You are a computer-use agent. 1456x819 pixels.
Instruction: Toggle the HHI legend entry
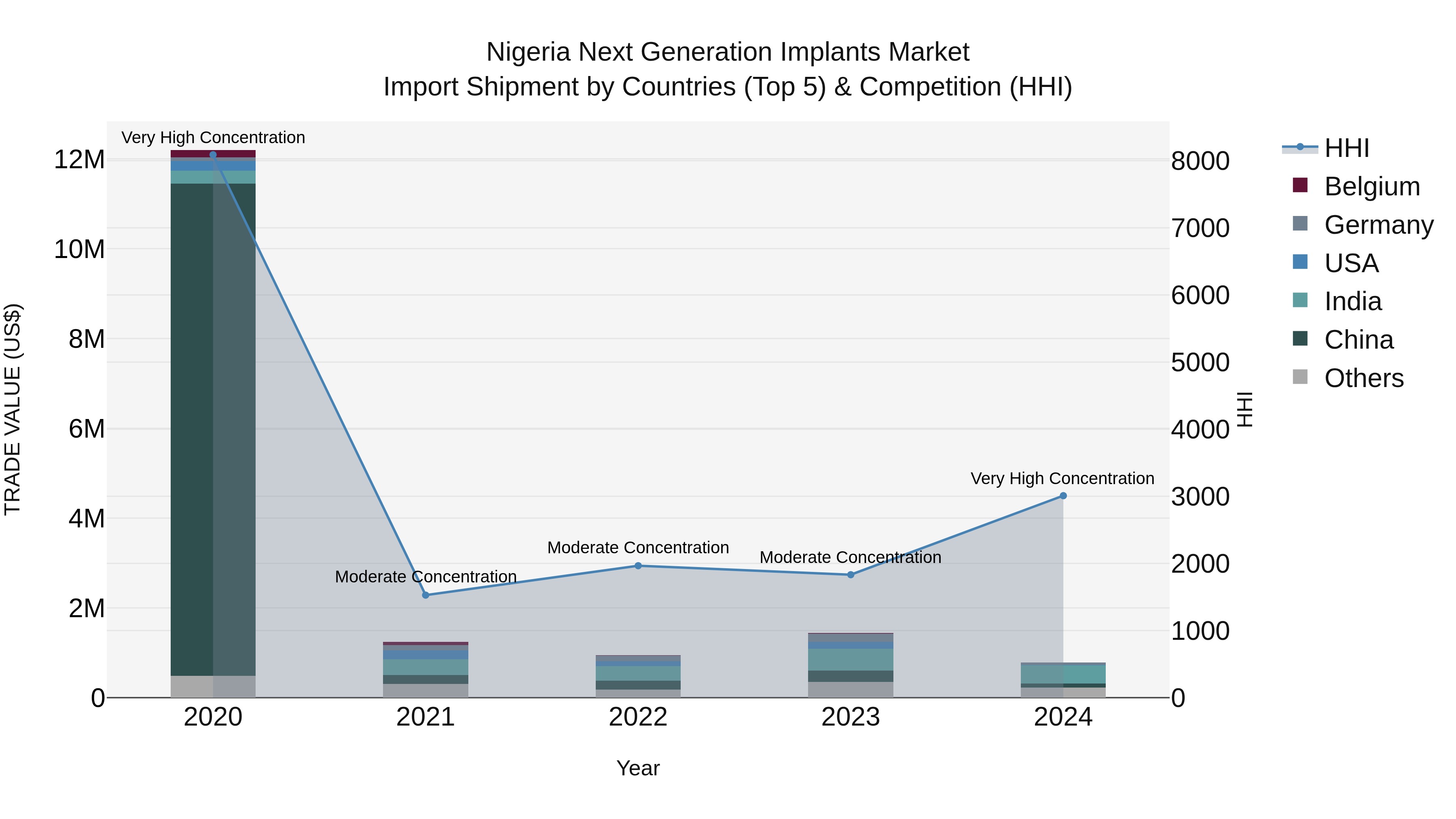point(1325,148)
